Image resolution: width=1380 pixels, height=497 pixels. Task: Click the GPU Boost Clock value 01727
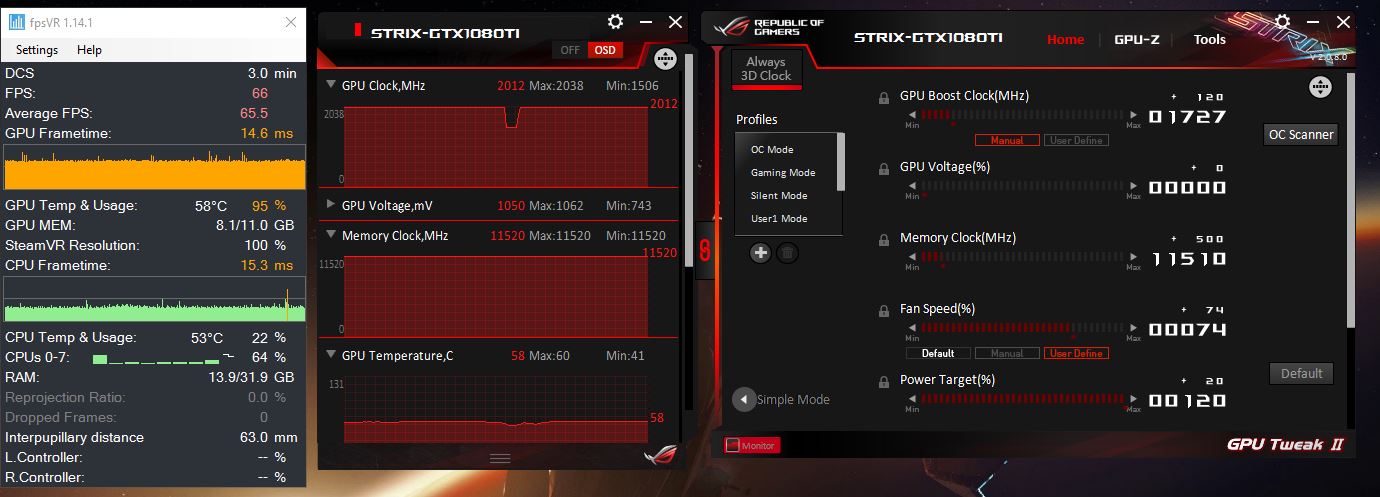pos(1187,116)
